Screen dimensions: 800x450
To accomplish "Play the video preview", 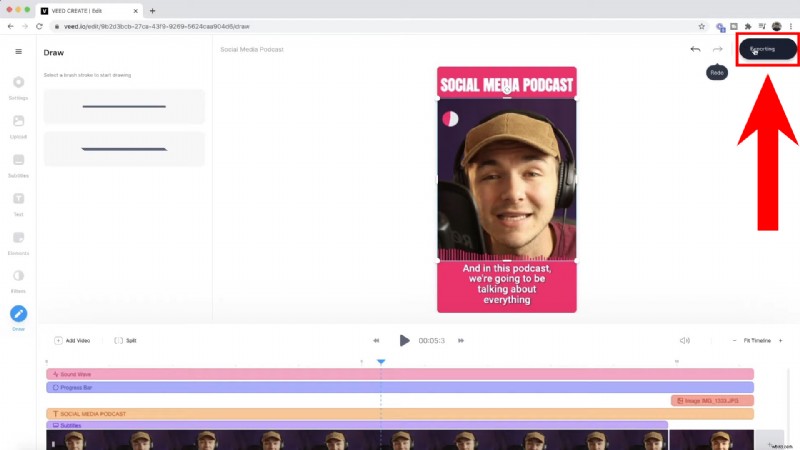I will pyautogui.click(x=404, y=340).
